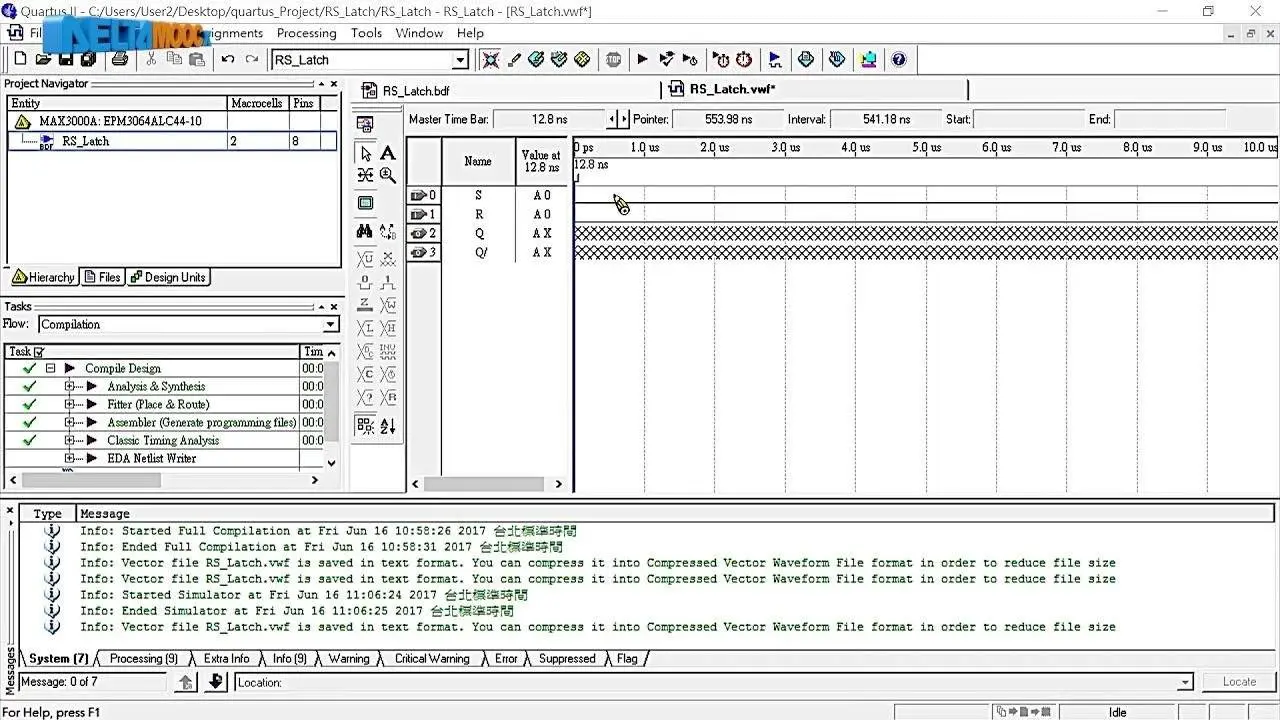Image resolution: width=1280 pixels, height=720 pixels.
Task: Collapse the Compile Design task
Action: point(50,368)
